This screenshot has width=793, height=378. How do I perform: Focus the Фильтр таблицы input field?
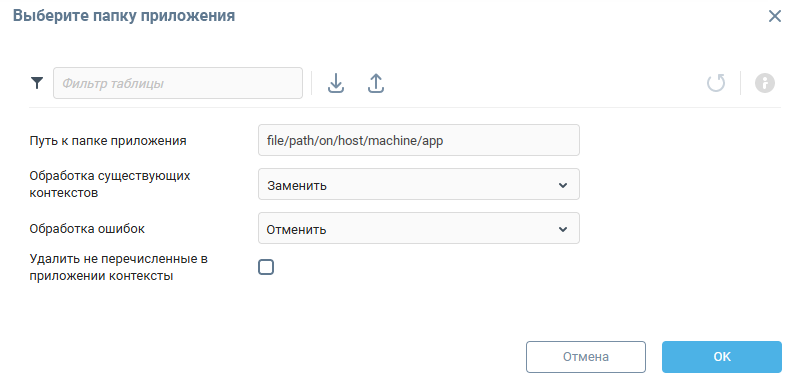click(178, 83)
